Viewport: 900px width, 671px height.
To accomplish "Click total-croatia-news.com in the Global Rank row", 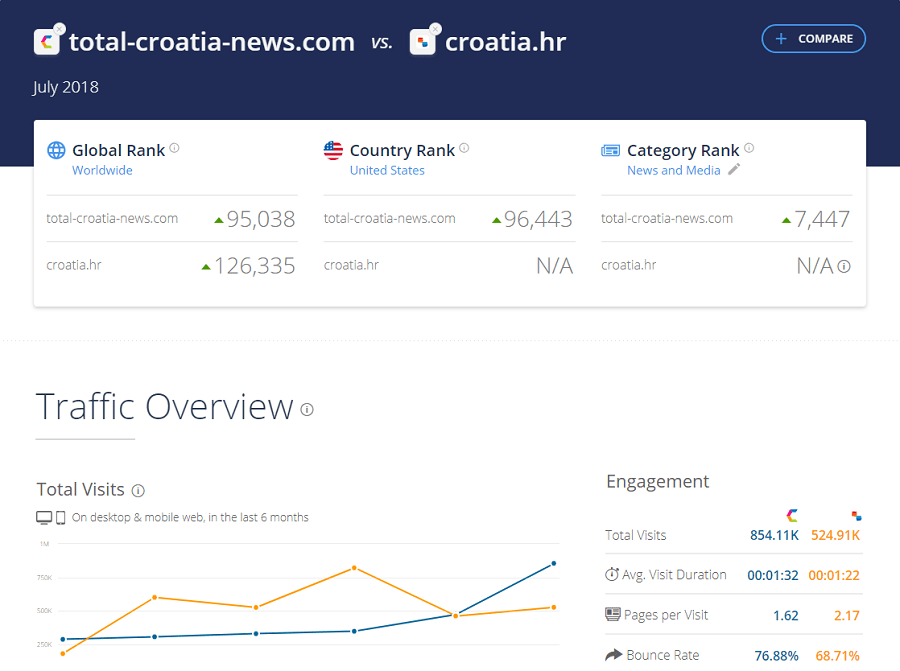I will coord(112,219).
